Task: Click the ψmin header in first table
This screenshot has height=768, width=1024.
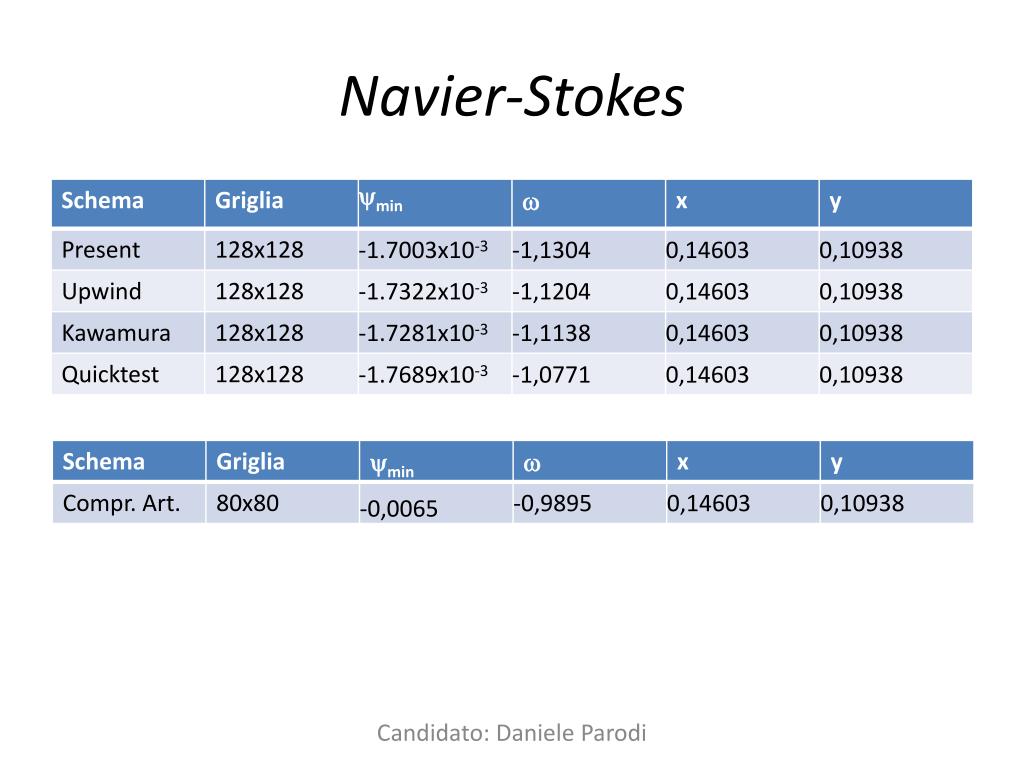Action: [381, 202]
